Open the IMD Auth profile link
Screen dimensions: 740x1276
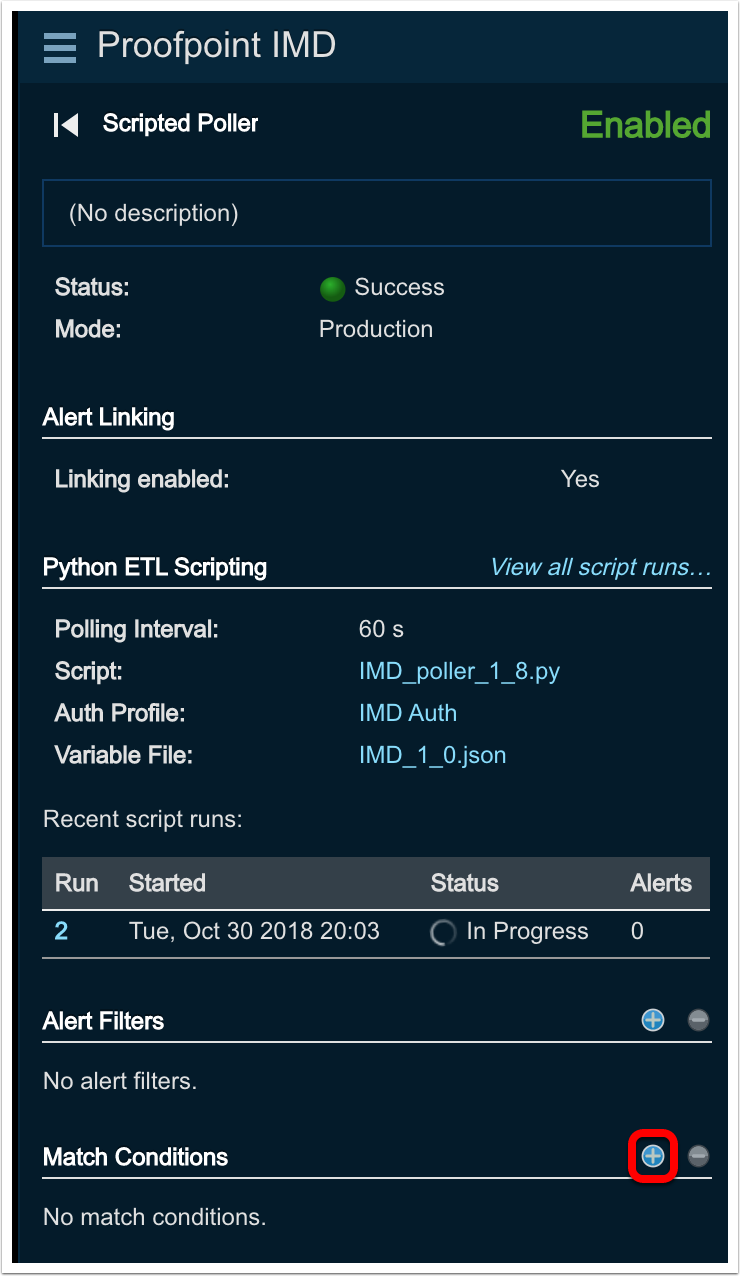pos(407,713)
